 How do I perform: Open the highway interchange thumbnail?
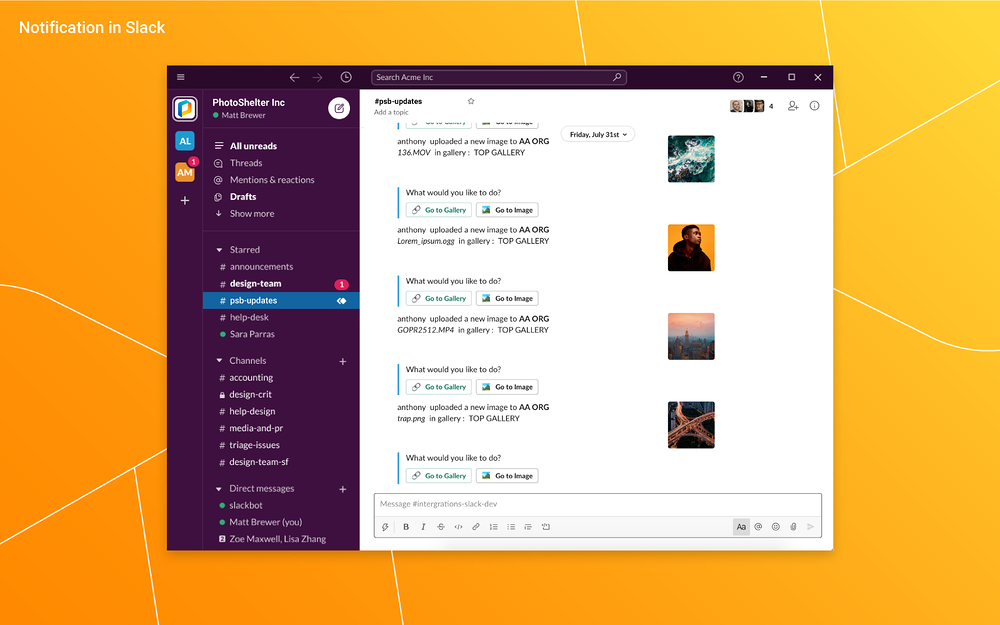pyautogui.click(x=691, y=425)
